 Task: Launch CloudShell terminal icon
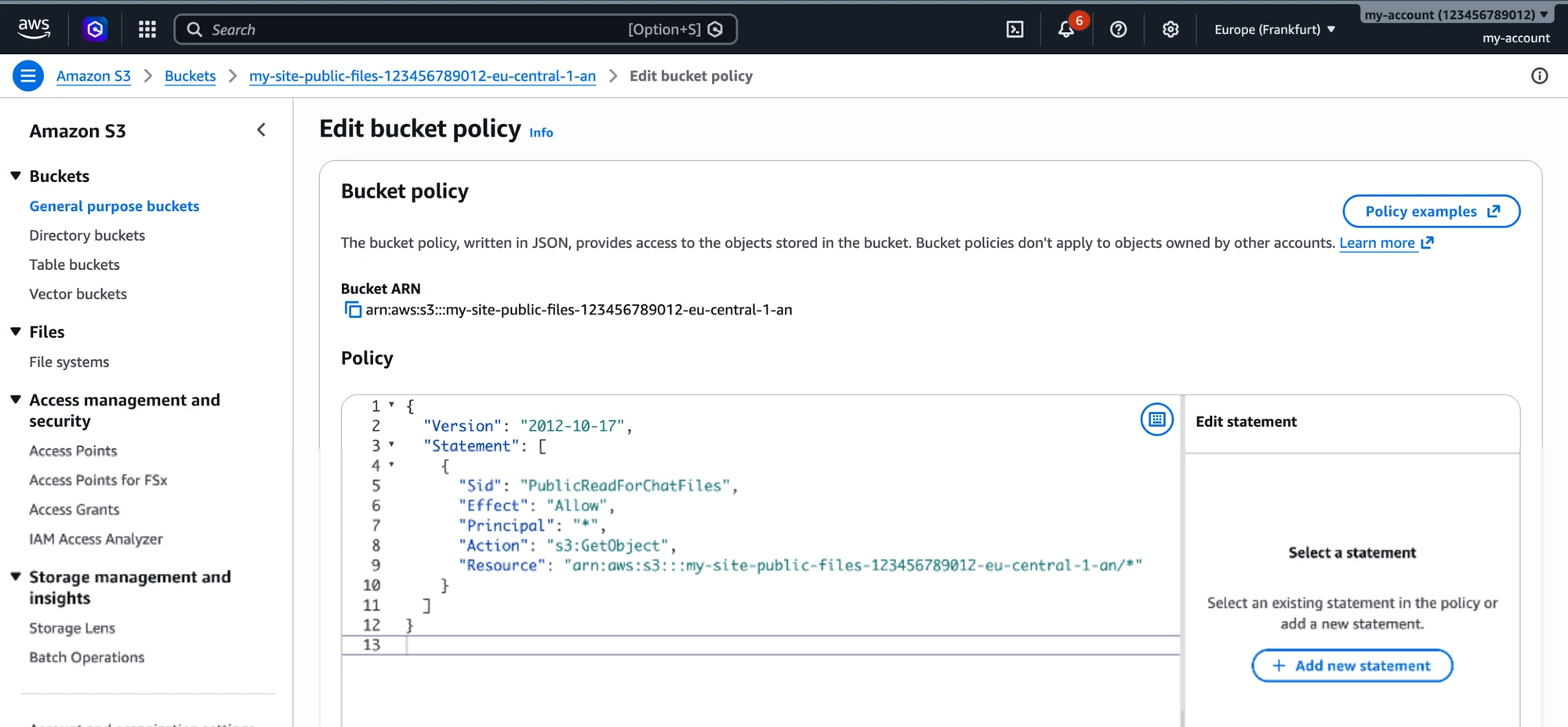(x=1014, y=29)
